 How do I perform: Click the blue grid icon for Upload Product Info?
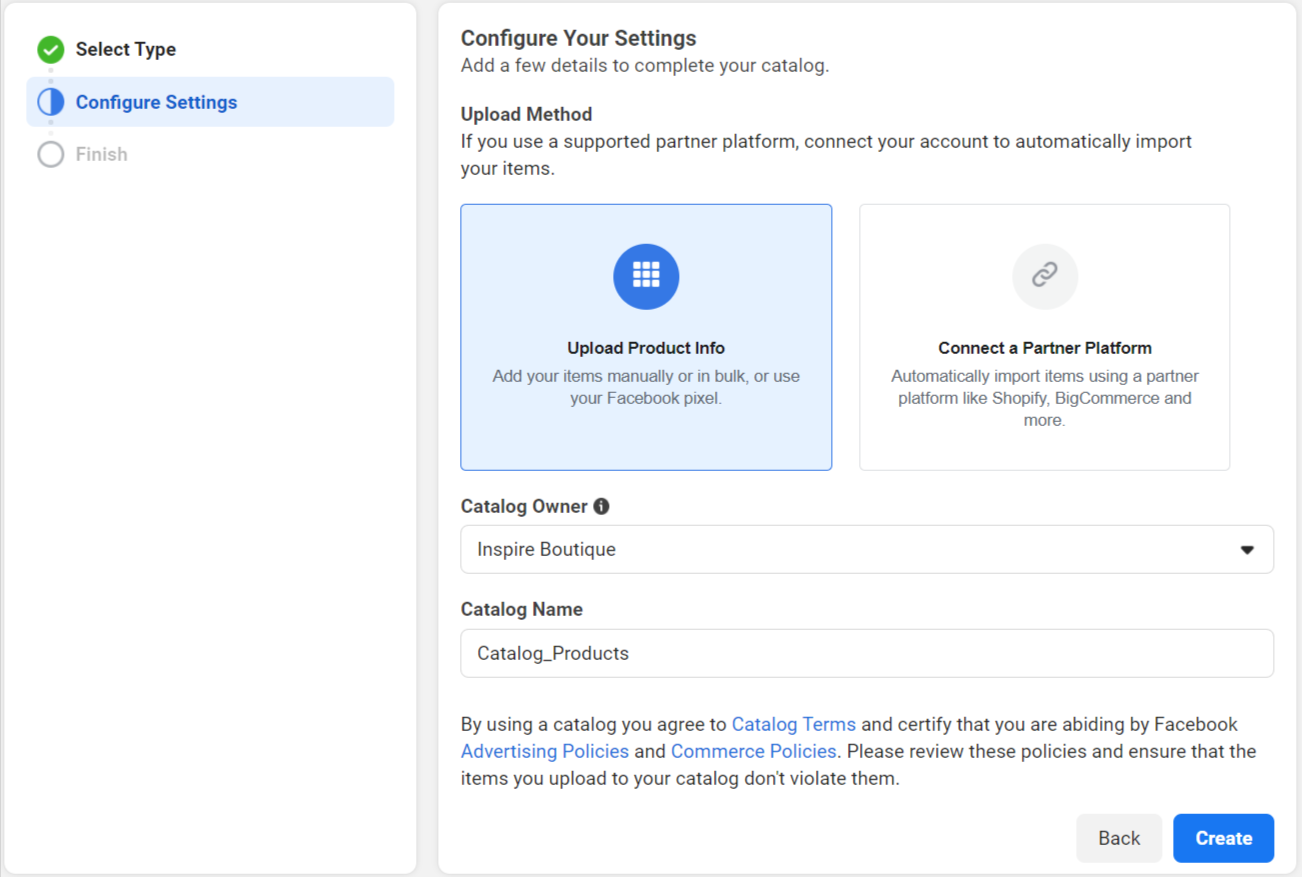click(x=646, y=276)
